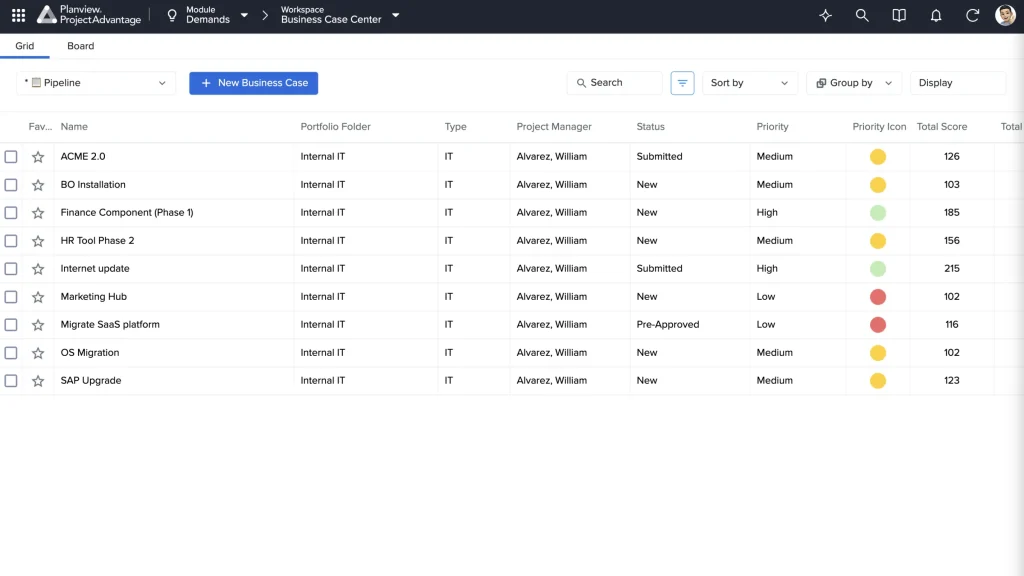Viewport: 1024px width, 576px height.
Task: Favorite Internet update with star
Action: pos(38,268)
